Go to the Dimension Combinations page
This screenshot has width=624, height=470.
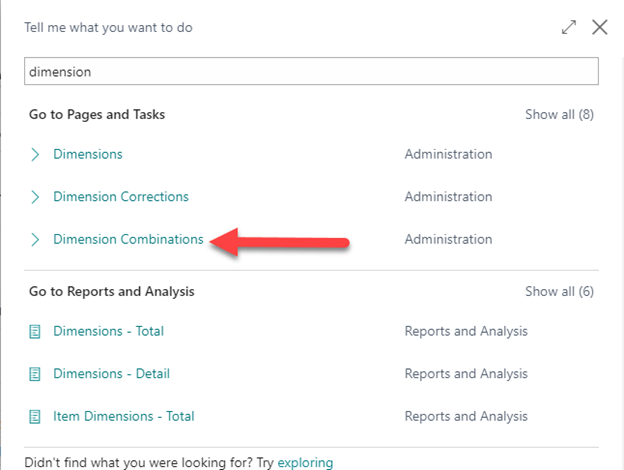[x=128, y=240]
